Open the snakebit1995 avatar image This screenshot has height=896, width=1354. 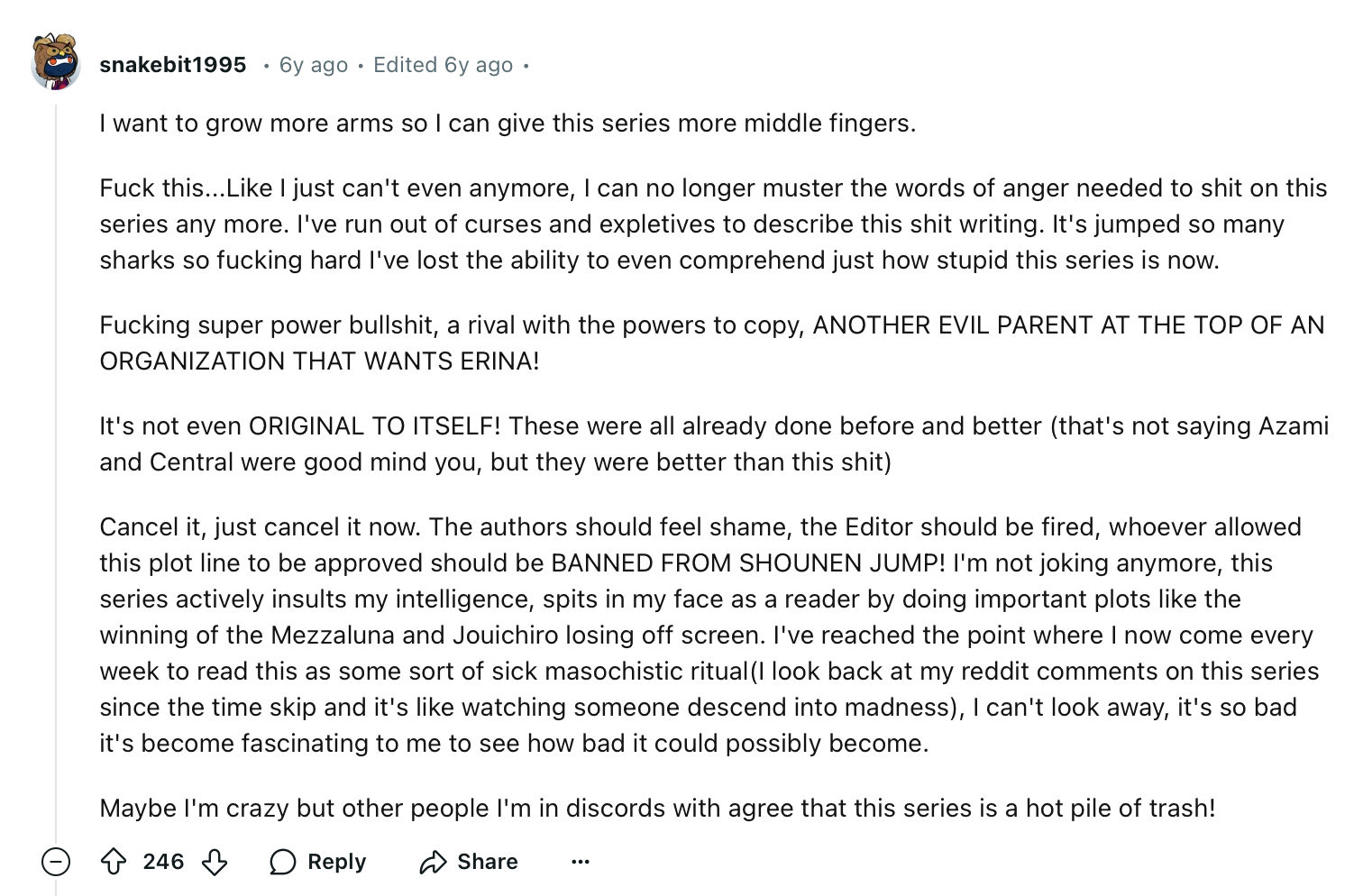pos(56,63)
